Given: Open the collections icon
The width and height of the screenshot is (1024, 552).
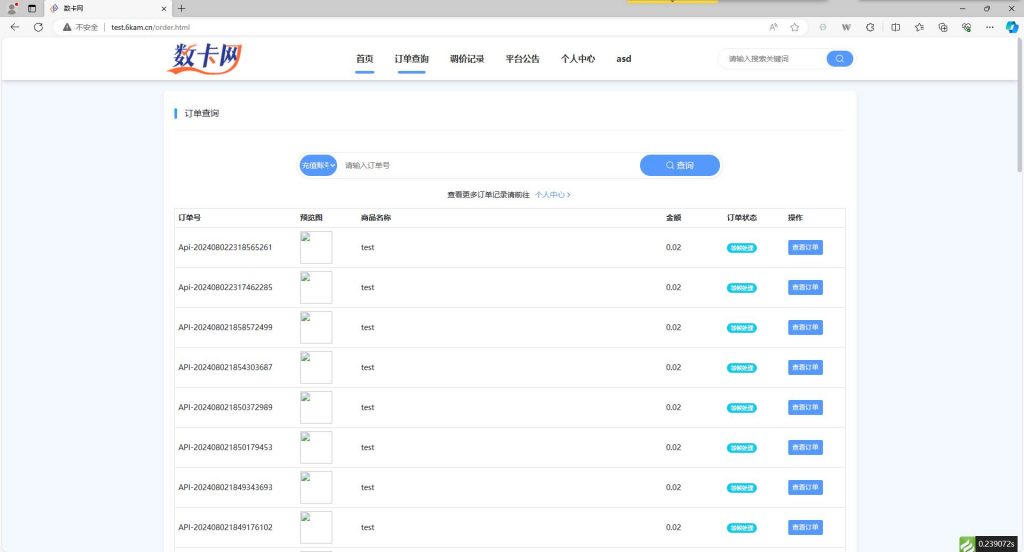Looking at the screenshot, I should [942, 27].
